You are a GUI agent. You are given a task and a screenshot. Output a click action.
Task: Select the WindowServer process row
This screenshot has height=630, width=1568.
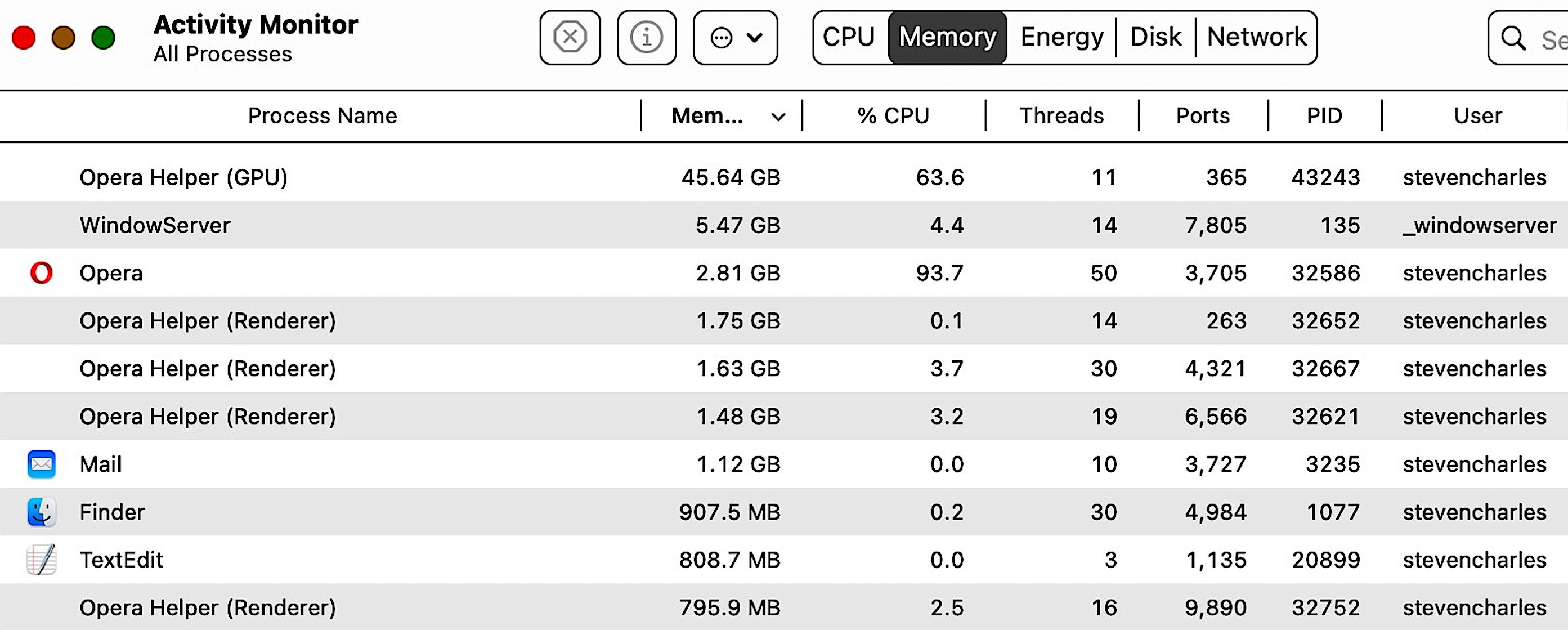[784, 225]
